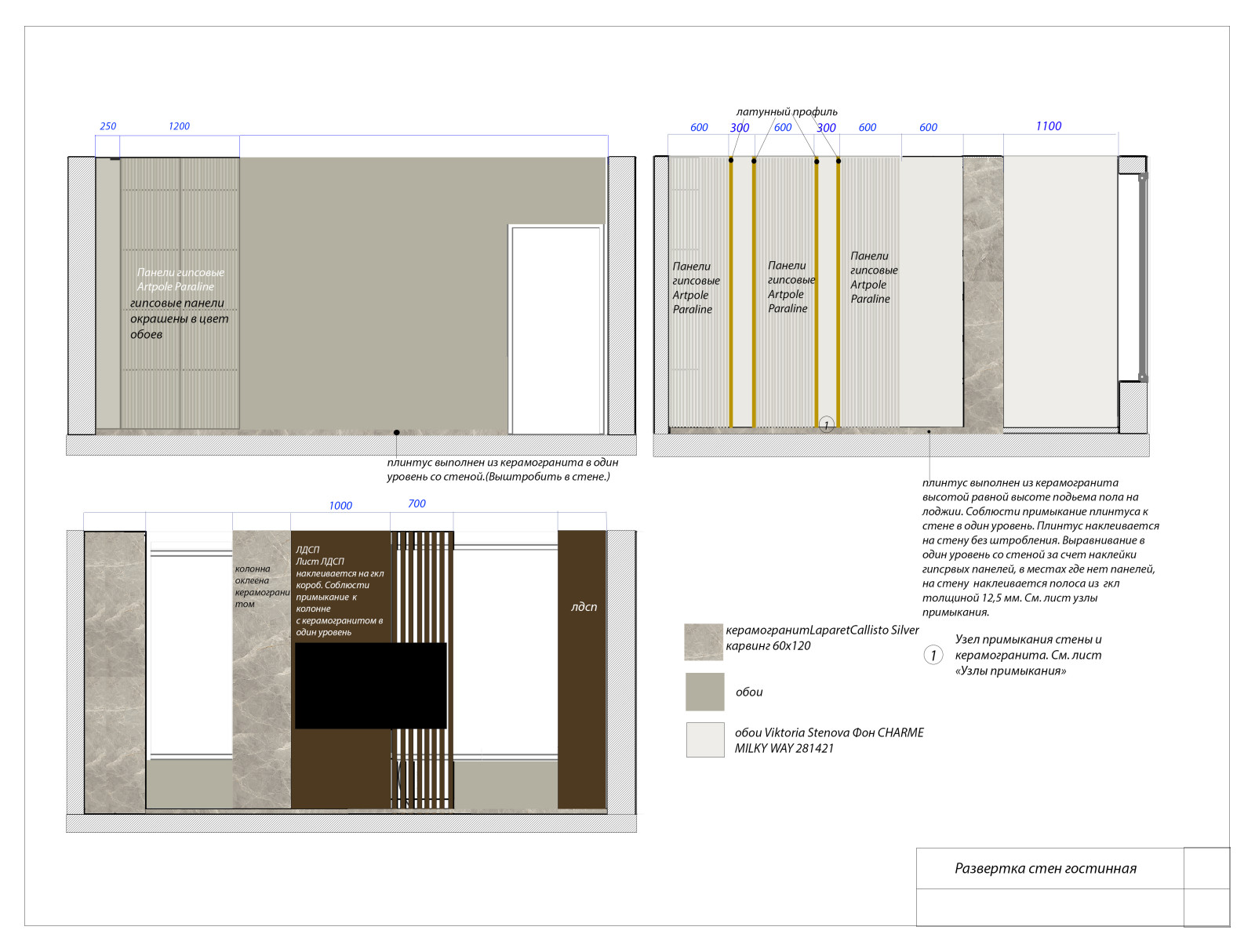Click the 1000 dimension value
Image resolution: width=1255 pixels, height=952 pixels.
coord(340,506)
